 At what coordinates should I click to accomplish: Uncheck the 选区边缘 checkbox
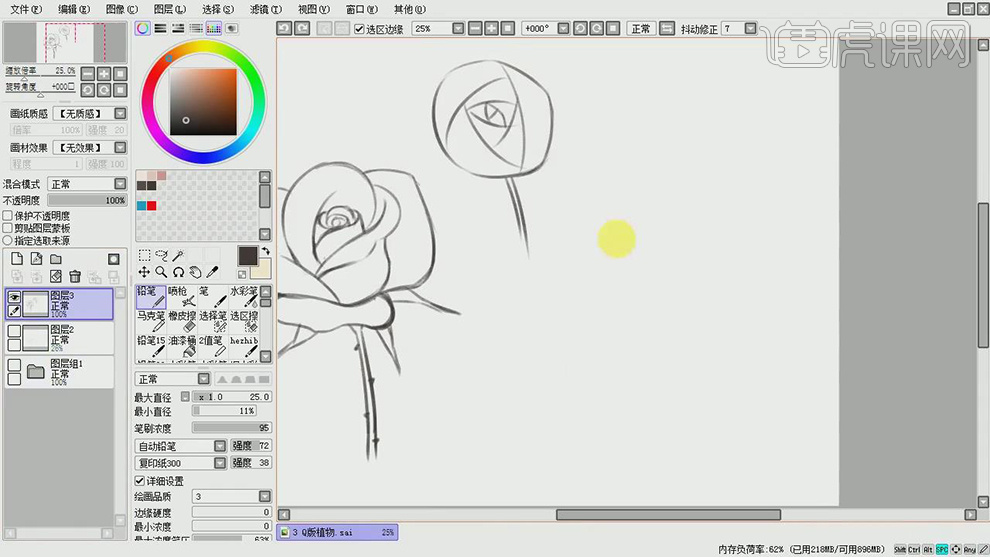click(x=360, y=29)
